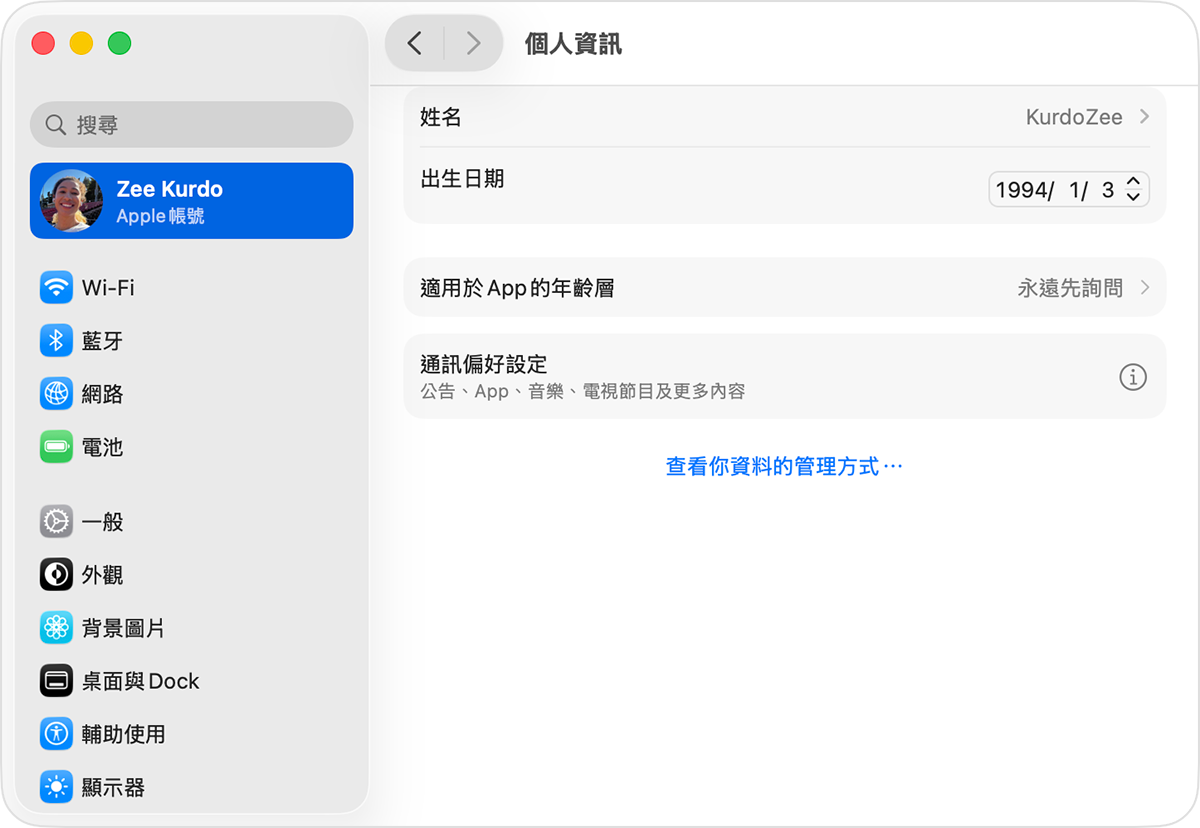Select the Zee Kurdo Apple account profile

tap(191, 200)
